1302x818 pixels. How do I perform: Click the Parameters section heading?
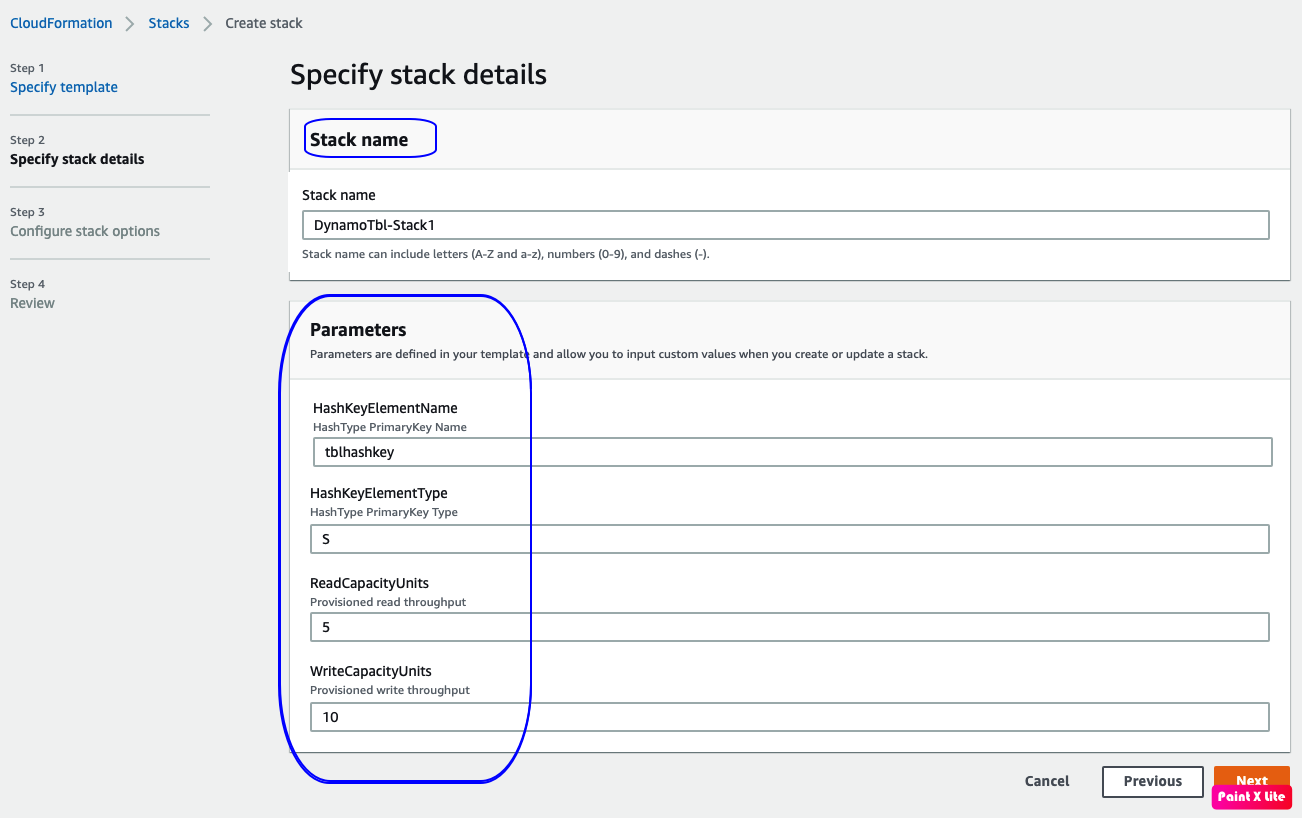(x=358, y=329)
